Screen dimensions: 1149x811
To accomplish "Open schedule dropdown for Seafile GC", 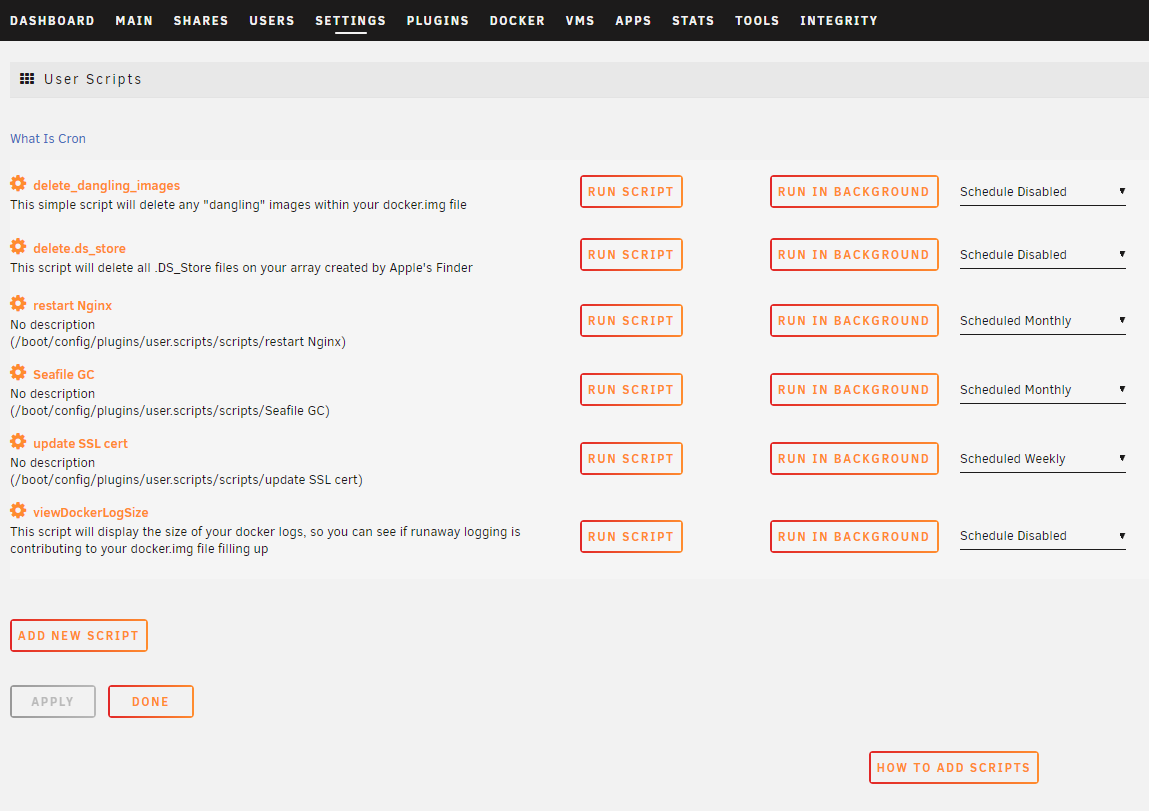I will (x=1042, y=390).
